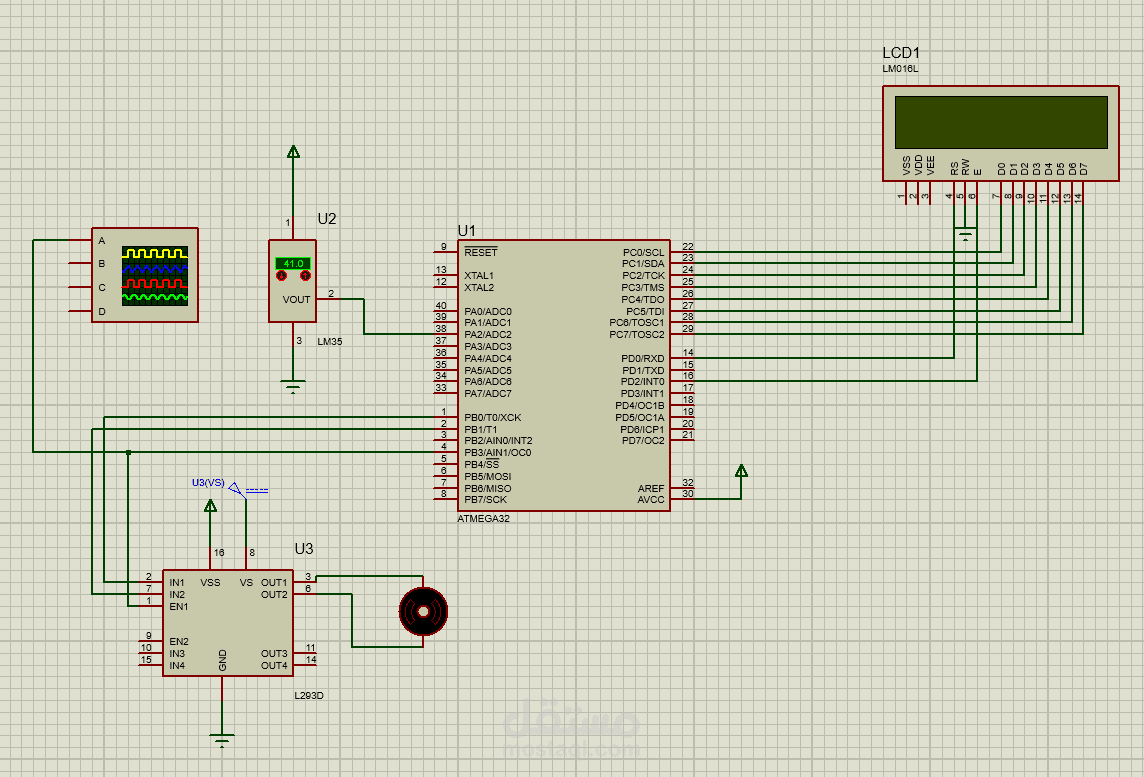Click the power terminal above the LM35

pyautogui.click(x=291, y=150)
